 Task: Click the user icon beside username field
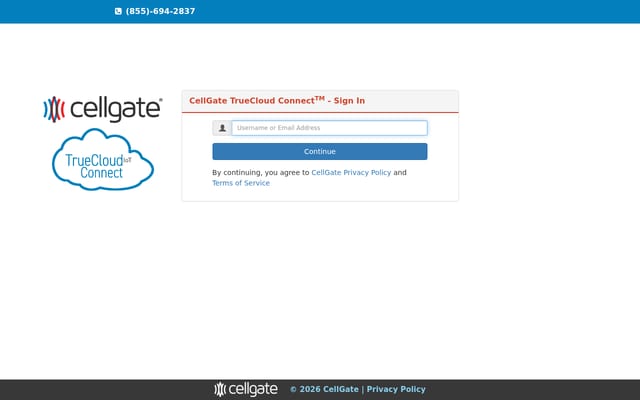click(x=222, y=128)
